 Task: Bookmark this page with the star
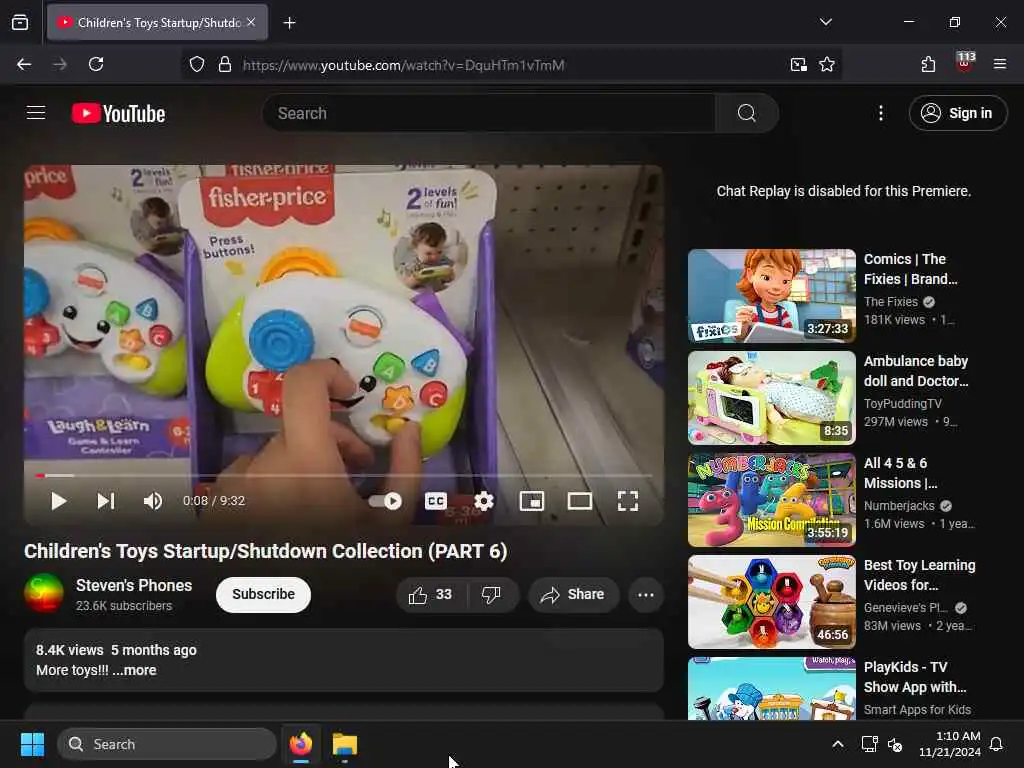(x=827, y=65)
